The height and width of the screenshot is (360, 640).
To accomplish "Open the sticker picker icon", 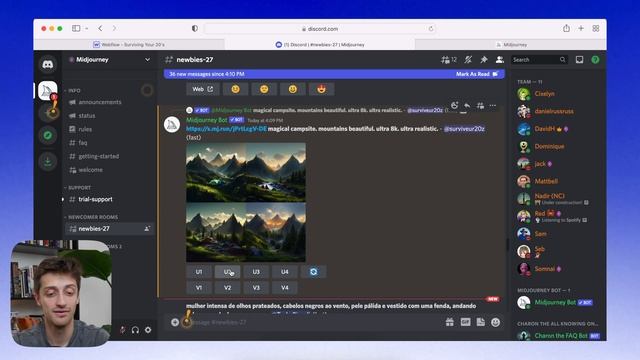I will tap(480, 322).
